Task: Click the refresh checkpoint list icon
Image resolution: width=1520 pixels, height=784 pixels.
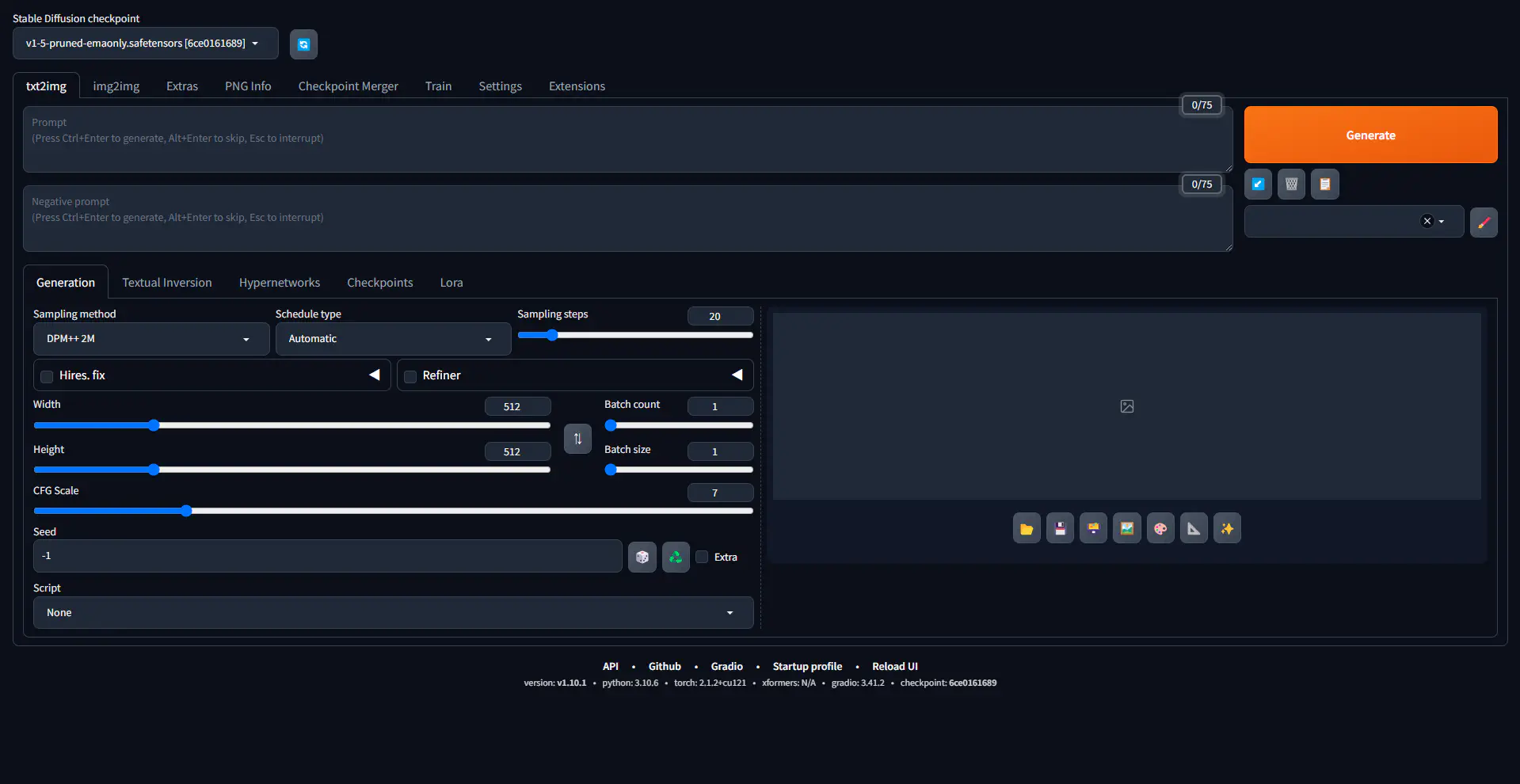Action: coord(303,44)
